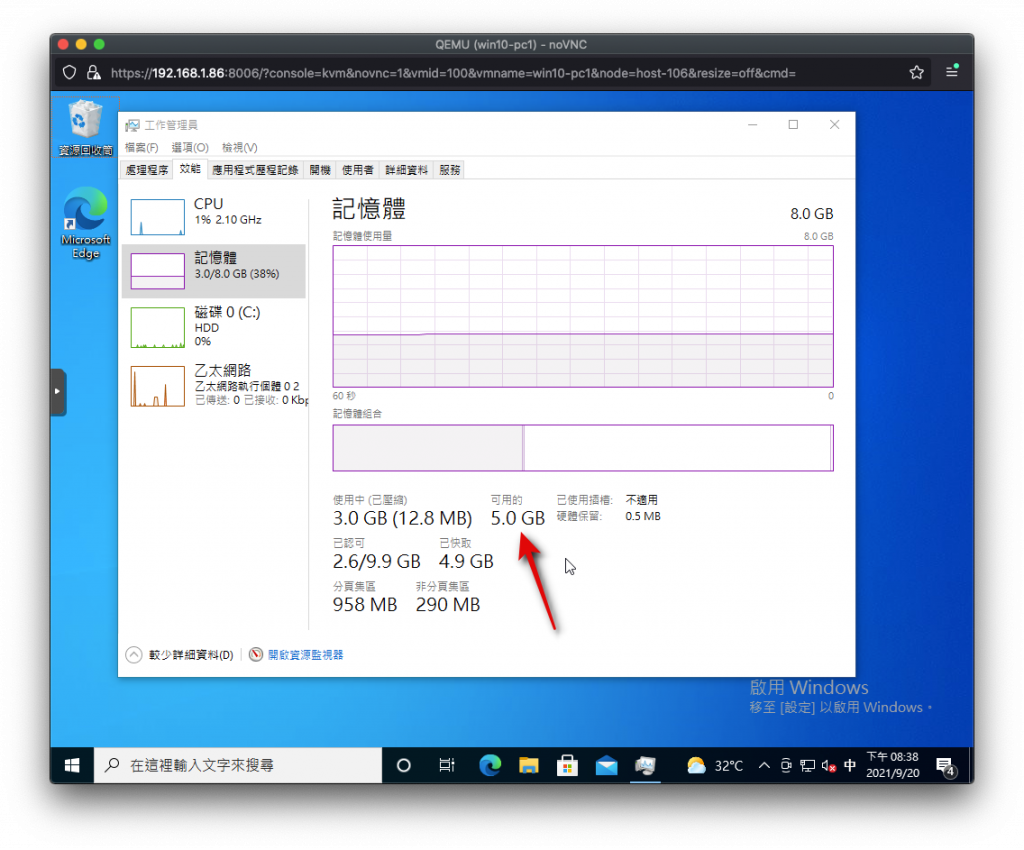Open Edge browser from the taskbar
The height and width of the screenshot is (850, 1024).
[x=490, y=765]
